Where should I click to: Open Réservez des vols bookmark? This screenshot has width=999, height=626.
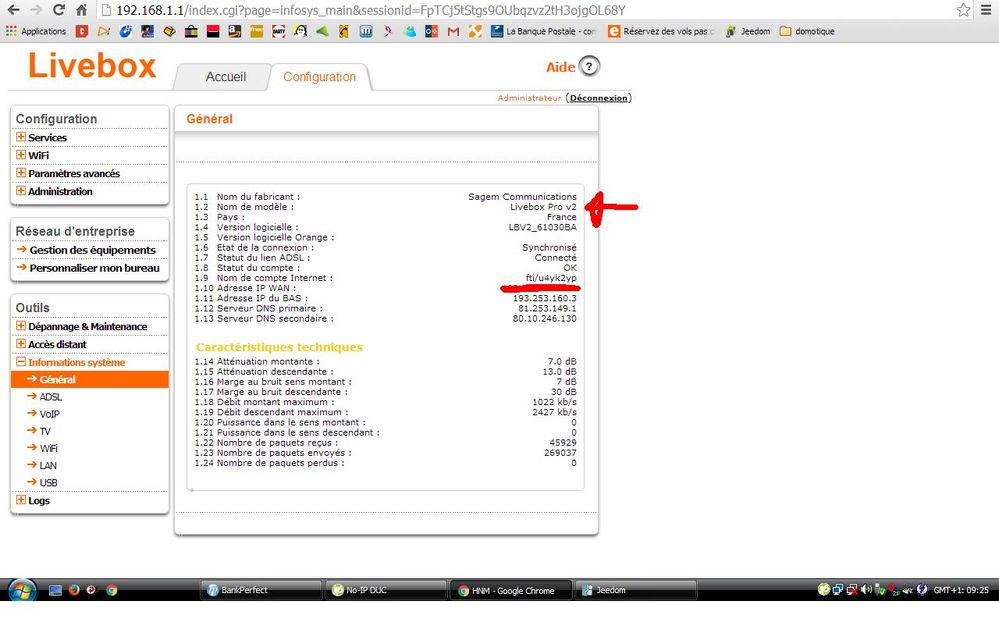coord(661,31)
